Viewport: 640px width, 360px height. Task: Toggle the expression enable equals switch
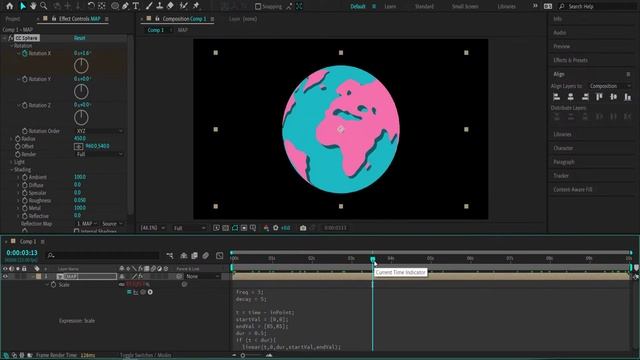(129, 292)
